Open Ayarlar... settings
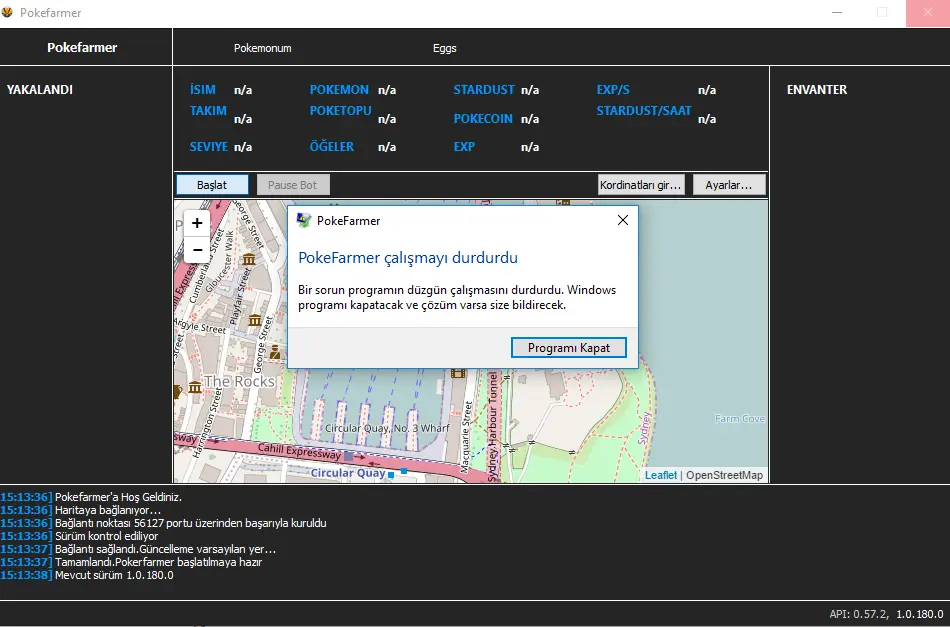 pyautogui.click(x=728, y=185)
